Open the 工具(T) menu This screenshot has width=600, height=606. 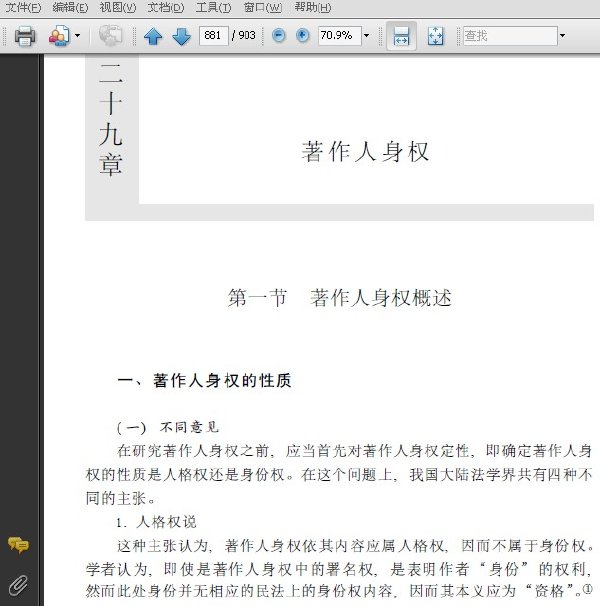213,7
